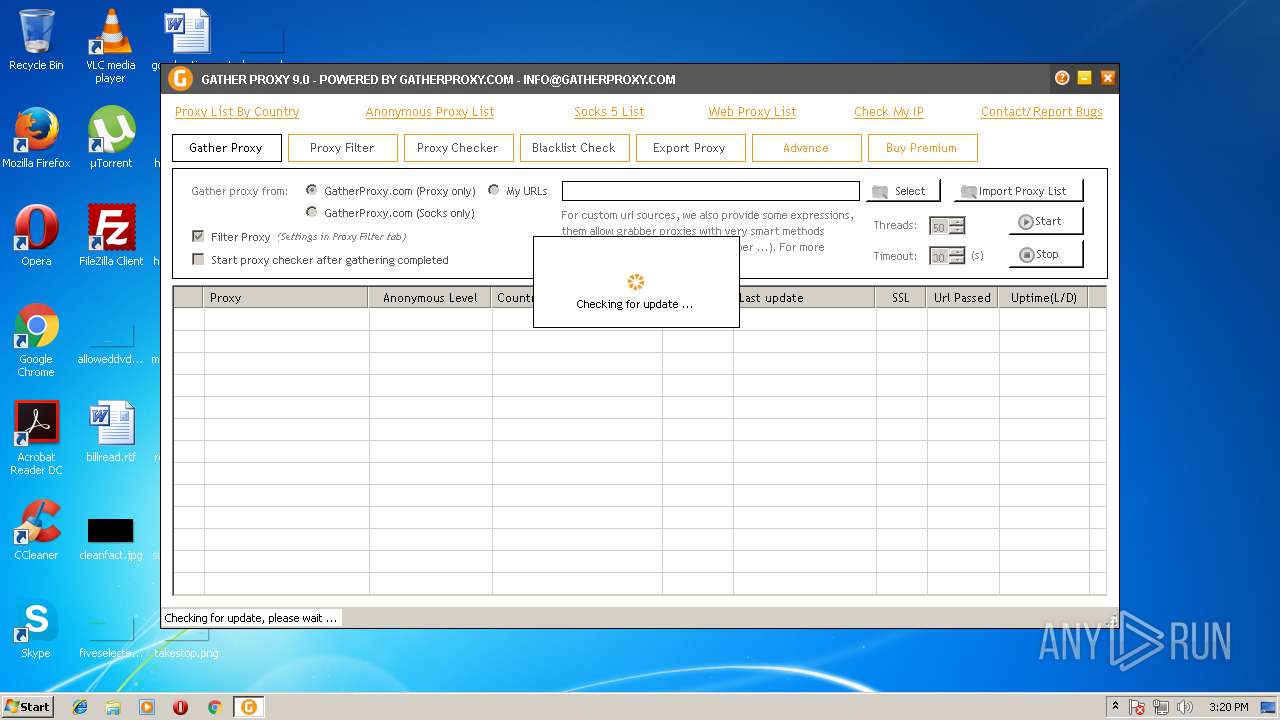
Task: Open Acrobat Reader DC shortcut
Action: point(36,438)
